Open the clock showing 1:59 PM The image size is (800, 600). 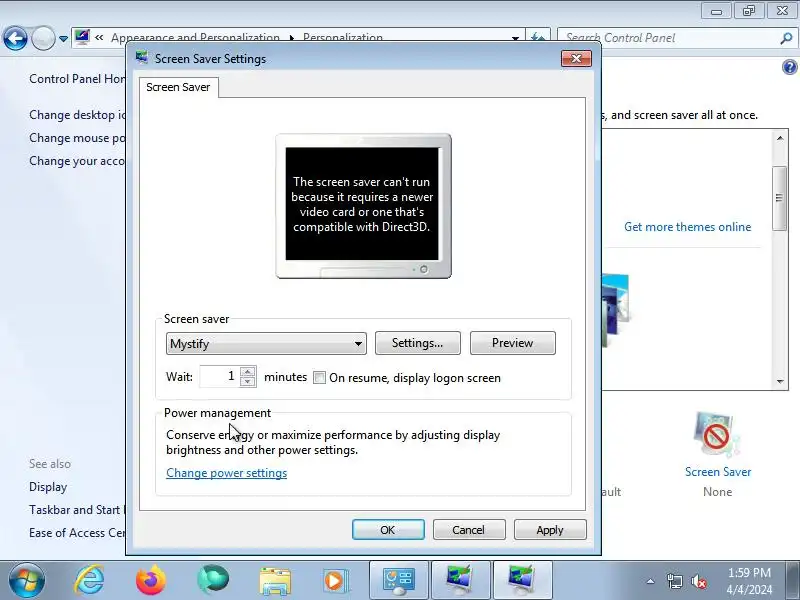(x=749, y=581)
